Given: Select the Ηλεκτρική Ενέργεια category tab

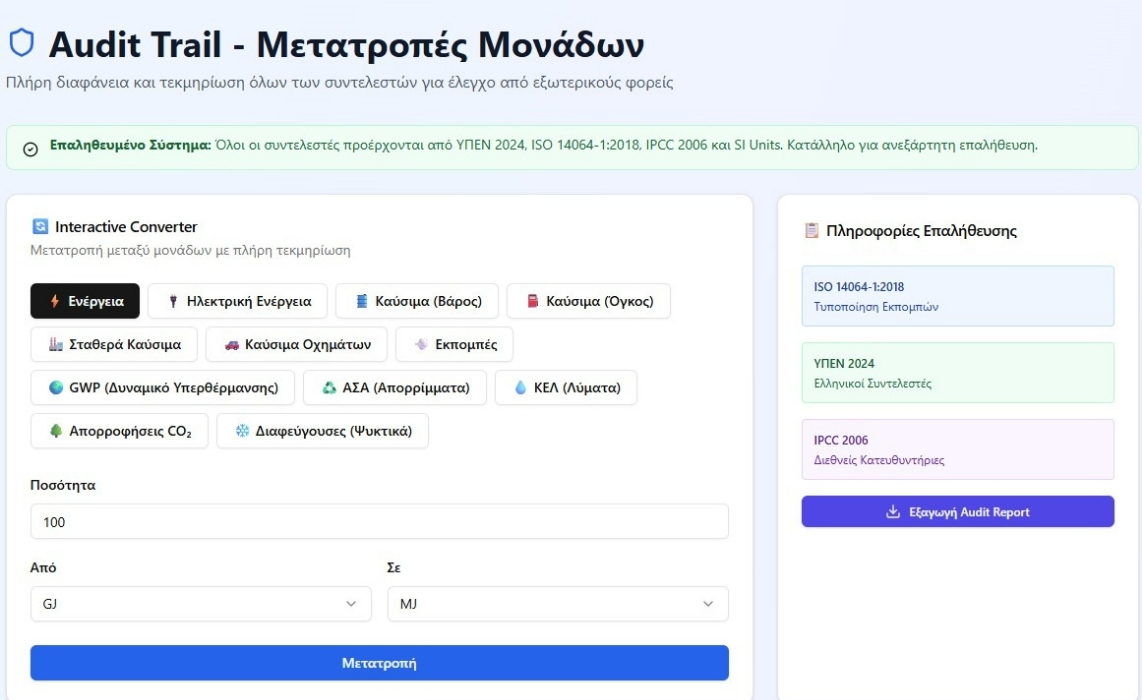Looking at the screenshot, I should pos(237,301).
